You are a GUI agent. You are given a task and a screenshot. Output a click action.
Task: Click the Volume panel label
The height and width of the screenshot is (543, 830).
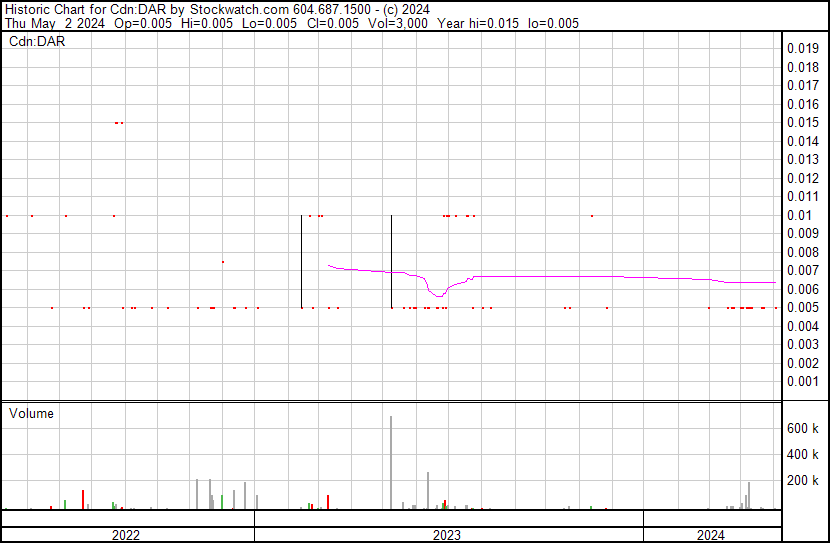point(31,414)
